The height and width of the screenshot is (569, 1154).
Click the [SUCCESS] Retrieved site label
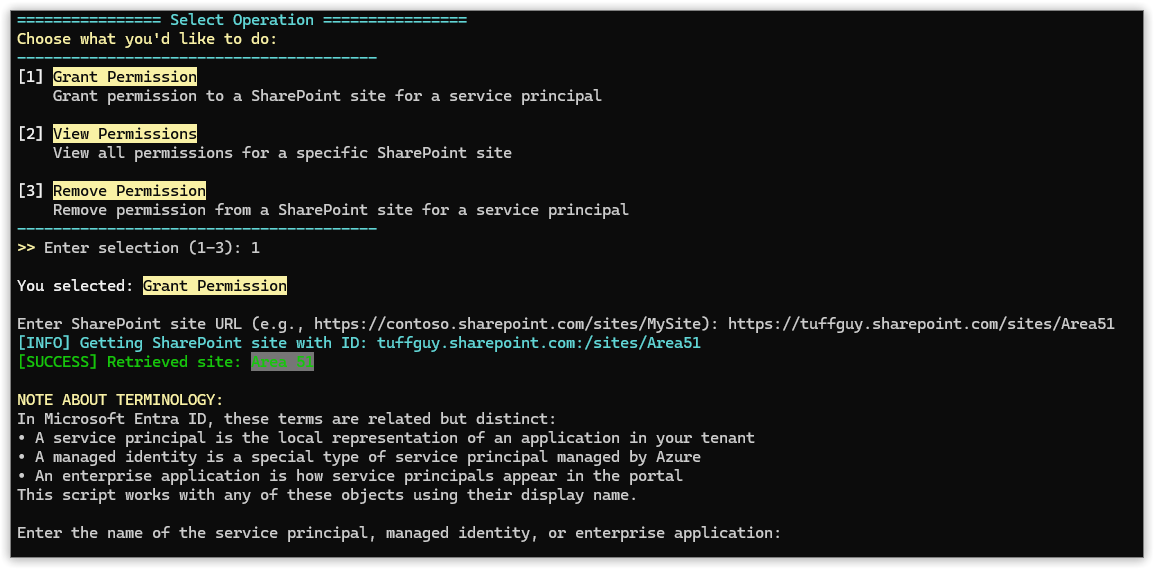coord(130,362)
